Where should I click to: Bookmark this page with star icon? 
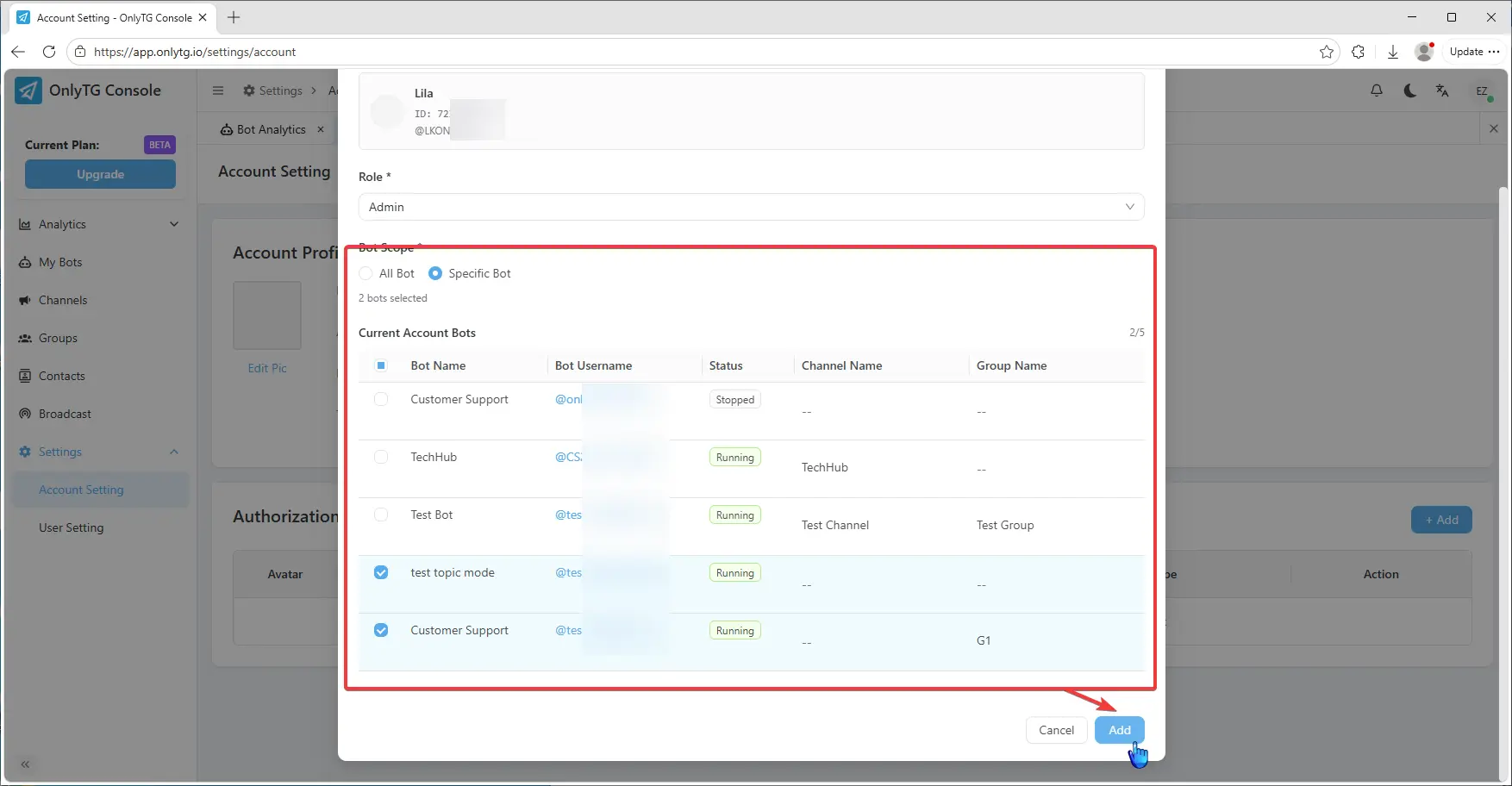pos(1326,52)
